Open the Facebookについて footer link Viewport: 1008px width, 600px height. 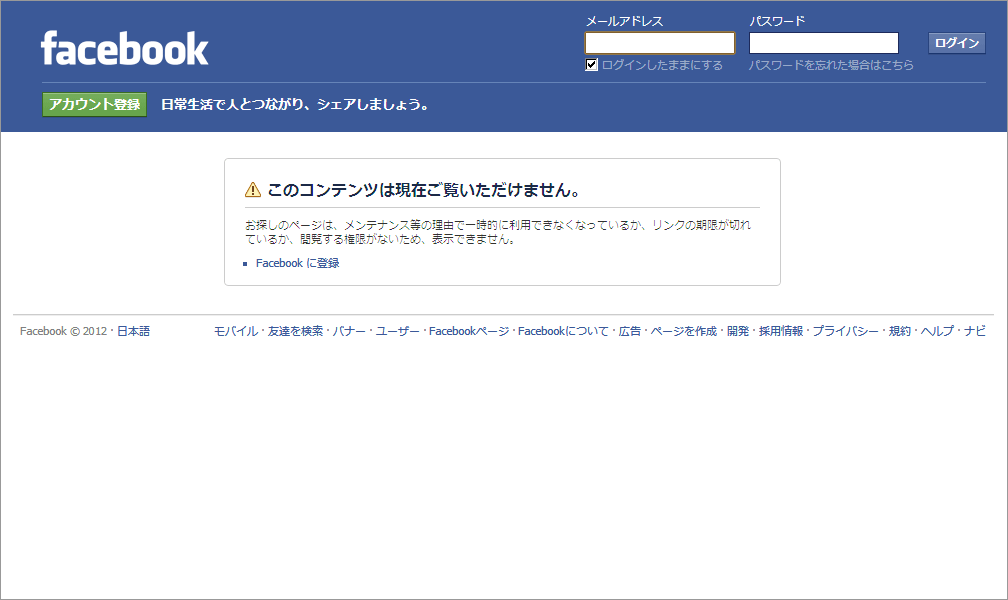[x=563, y=331]
